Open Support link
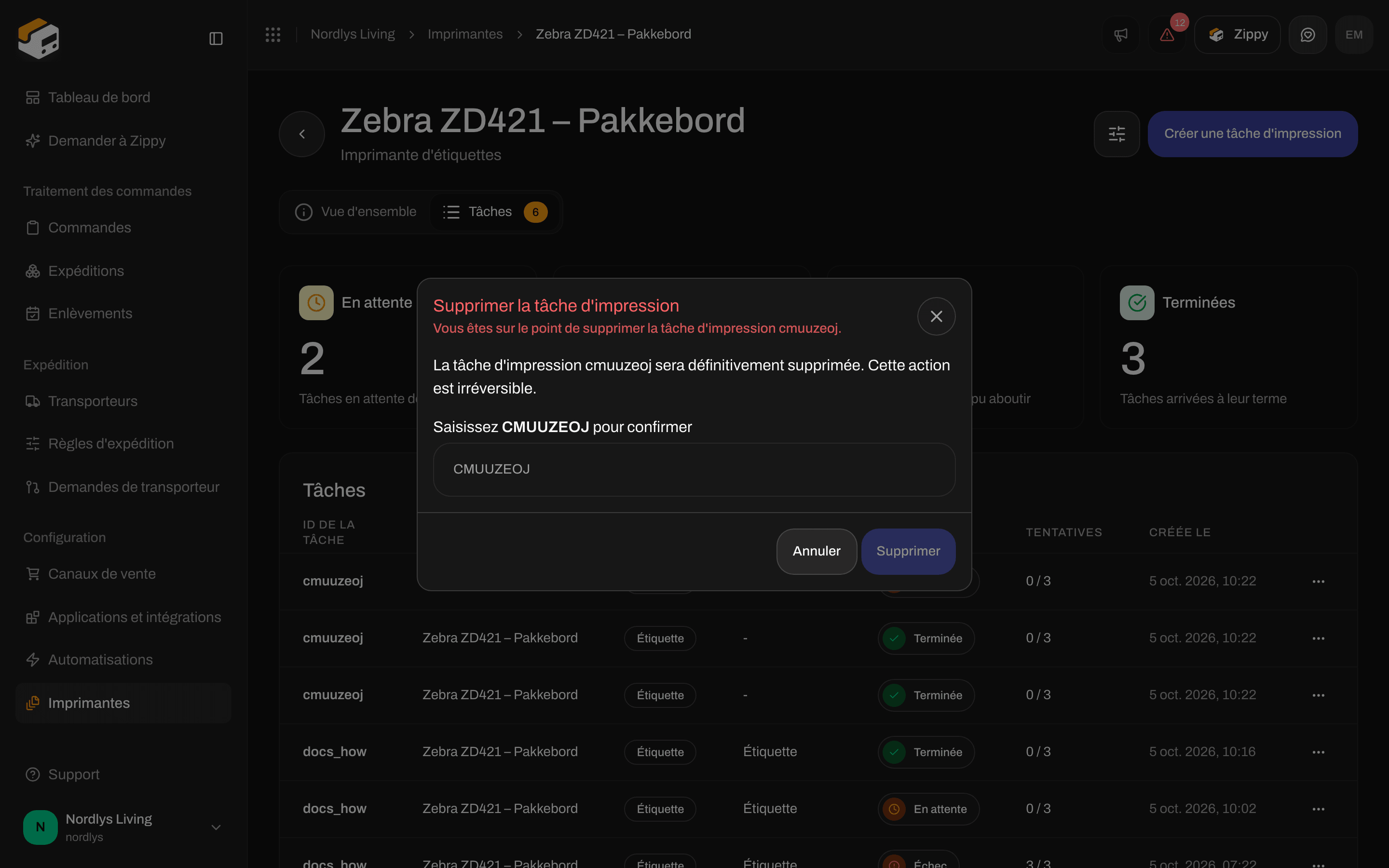This screenshot has width=1389, height=868. [x=123, y=774]
